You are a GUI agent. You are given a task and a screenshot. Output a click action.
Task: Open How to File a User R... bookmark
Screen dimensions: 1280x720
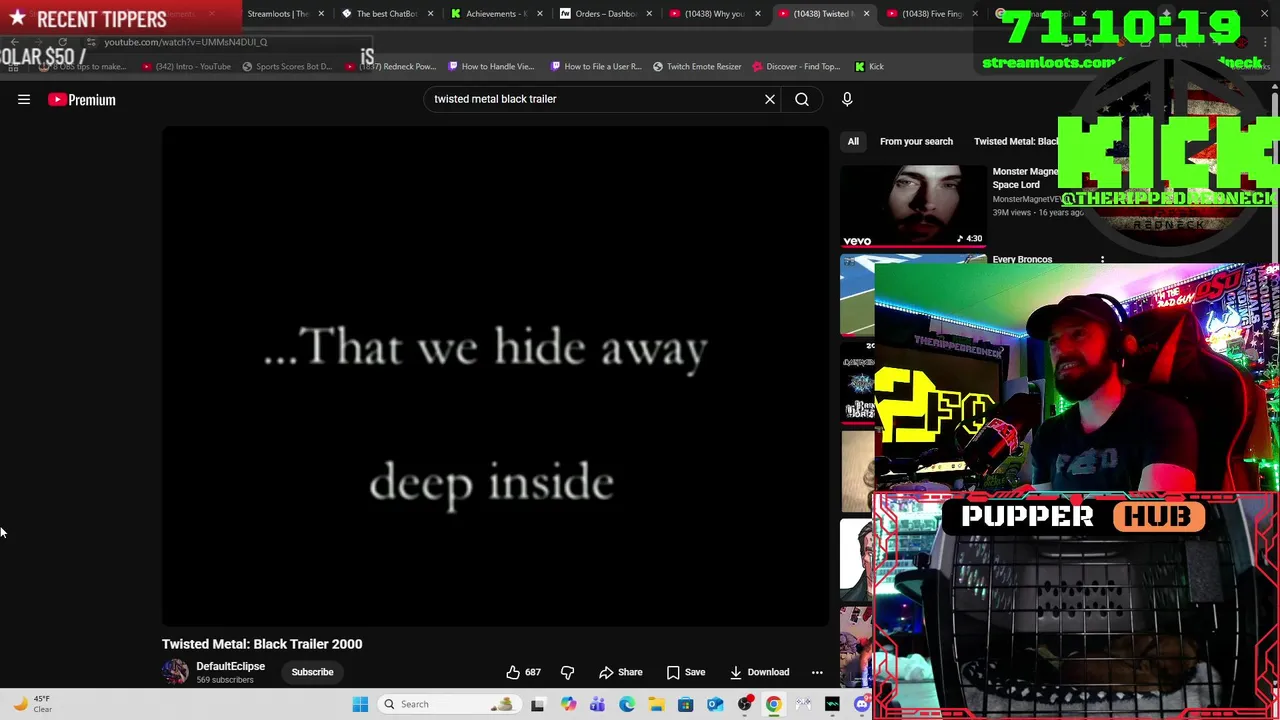(x=596, y=66)
